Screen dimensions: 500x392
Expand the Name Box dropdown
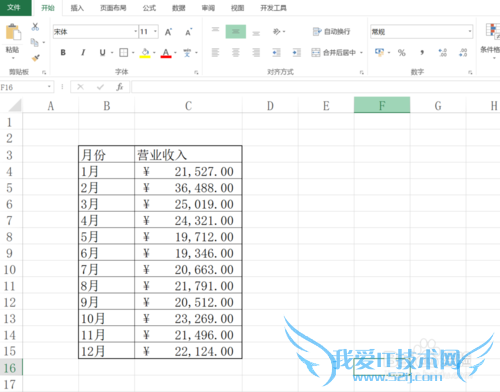click(49, 87)
